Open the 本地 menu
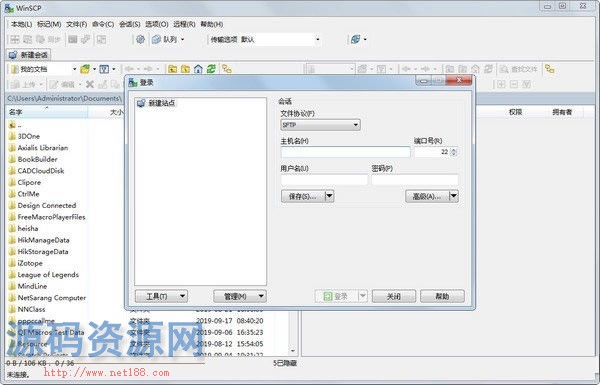 pyautogui.click(x=21, y=24)
